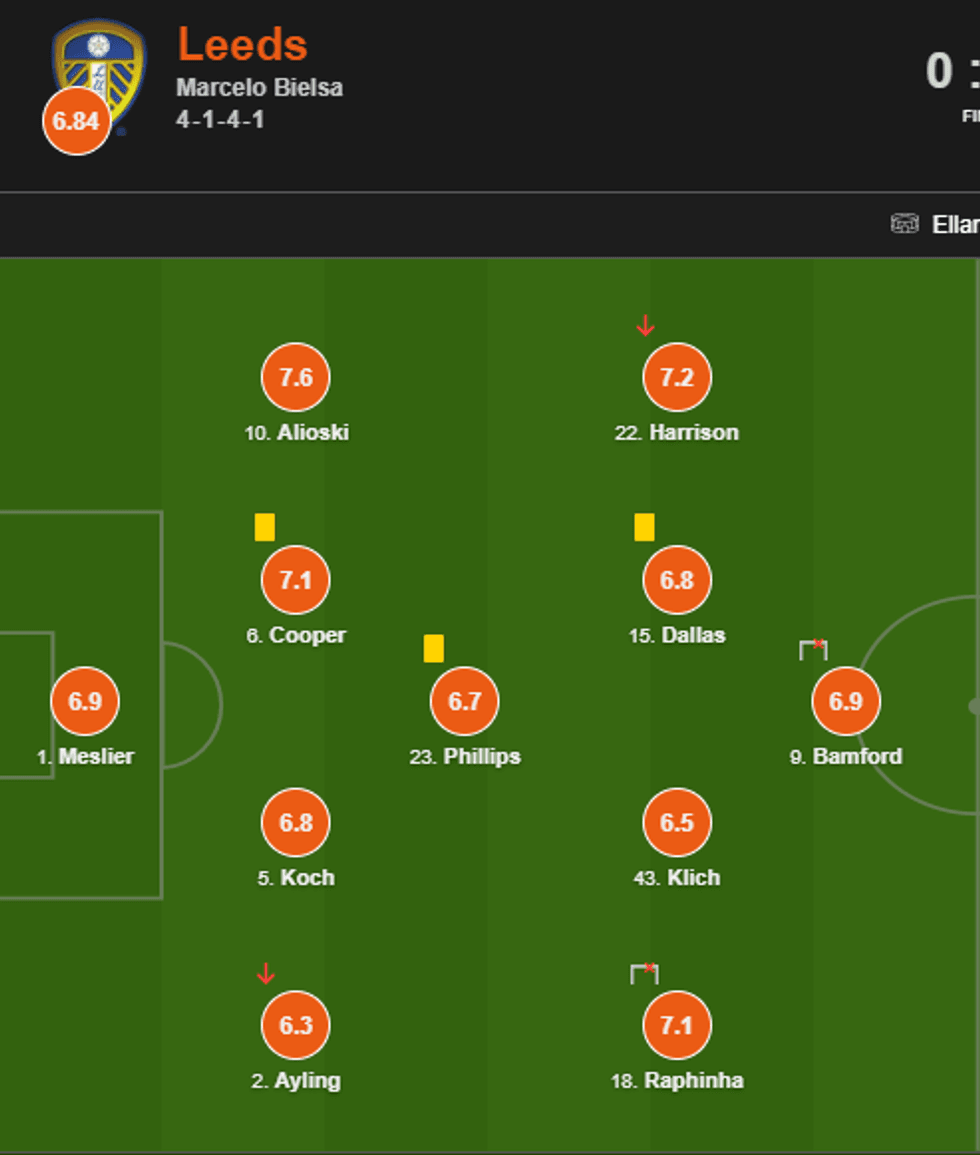Image resolution: width=980 pixels, height=1155 pixels.
Task: Click Dallas's yellow card icon
Action: (644, 527)
